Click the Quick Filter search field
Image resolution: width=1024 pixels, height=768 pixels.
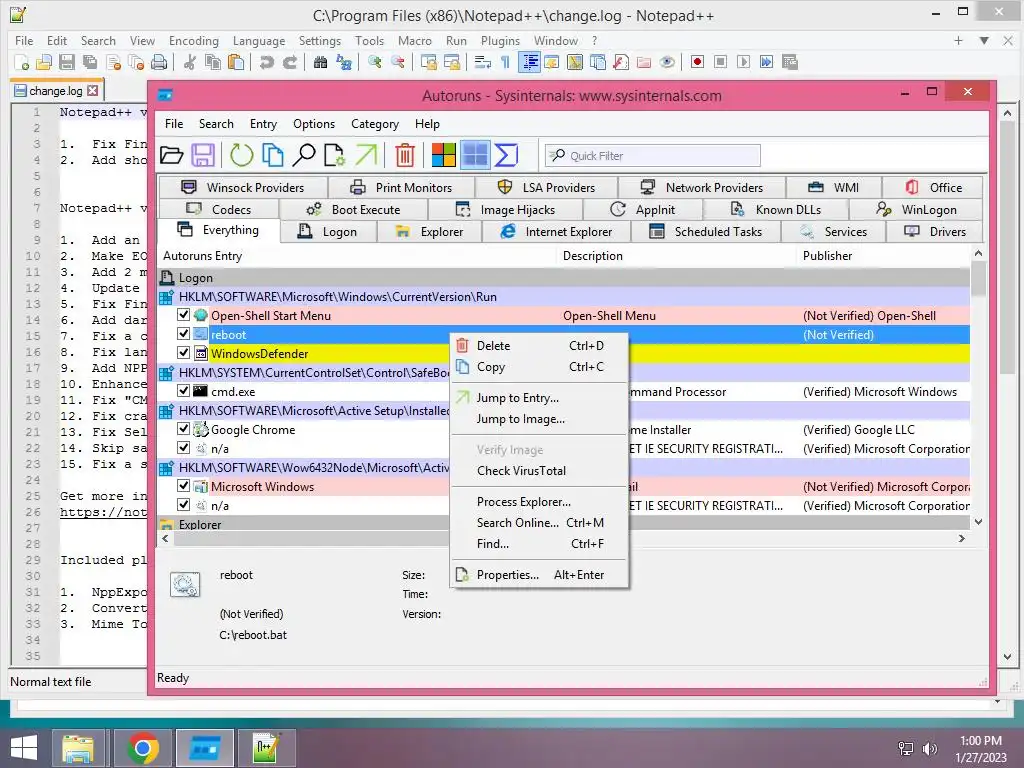(653, 155)
